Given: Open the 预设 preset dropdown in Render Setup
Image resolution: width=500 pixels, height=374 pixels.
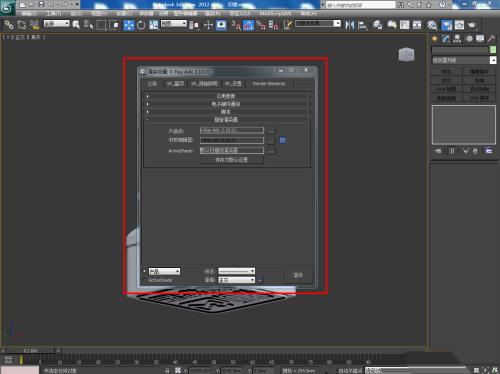Looking at the screenshot, I should (237, 271).
